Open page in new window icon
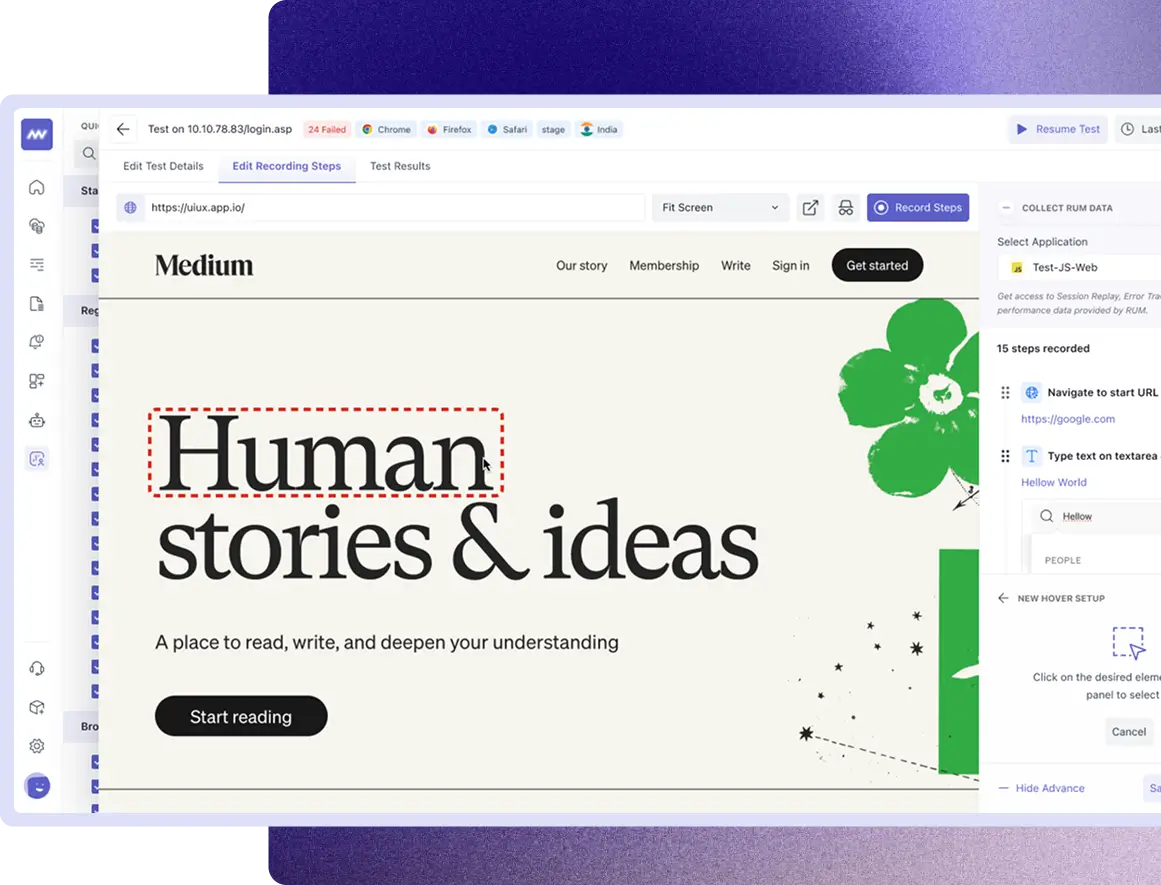This screenshot has width=1161, height=885. pyautogui.click(x=810, y=208)
